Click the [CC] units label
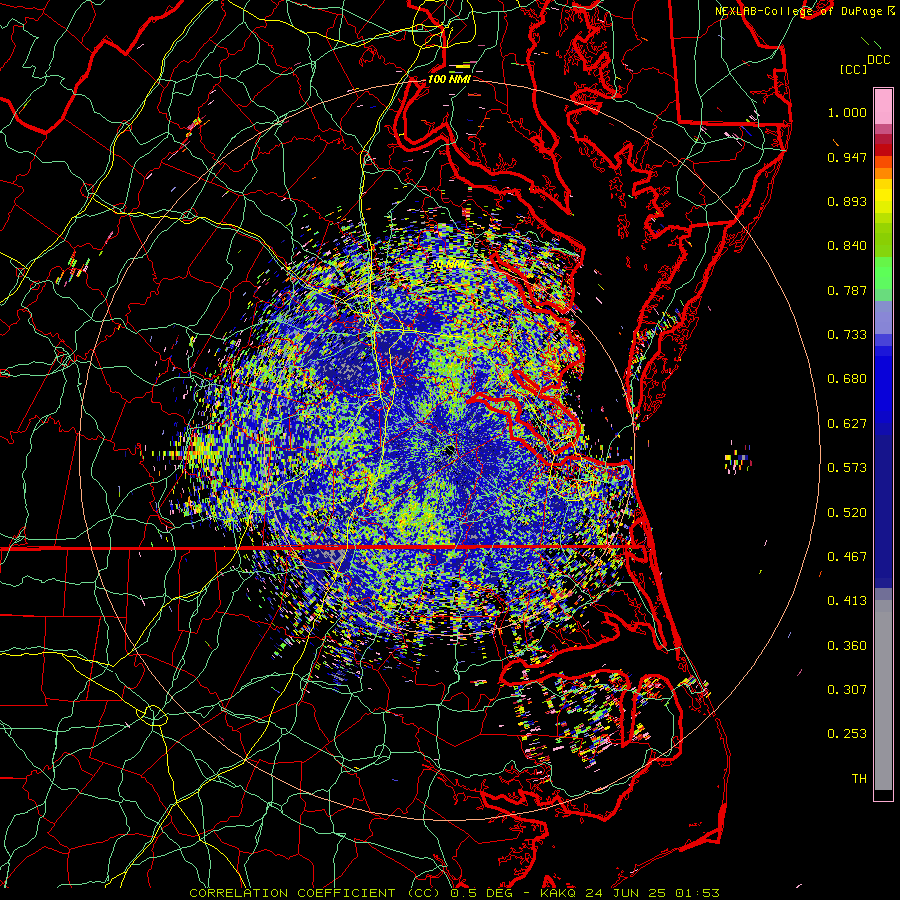This screenshot has height=900, width=900. click(853, 69)
